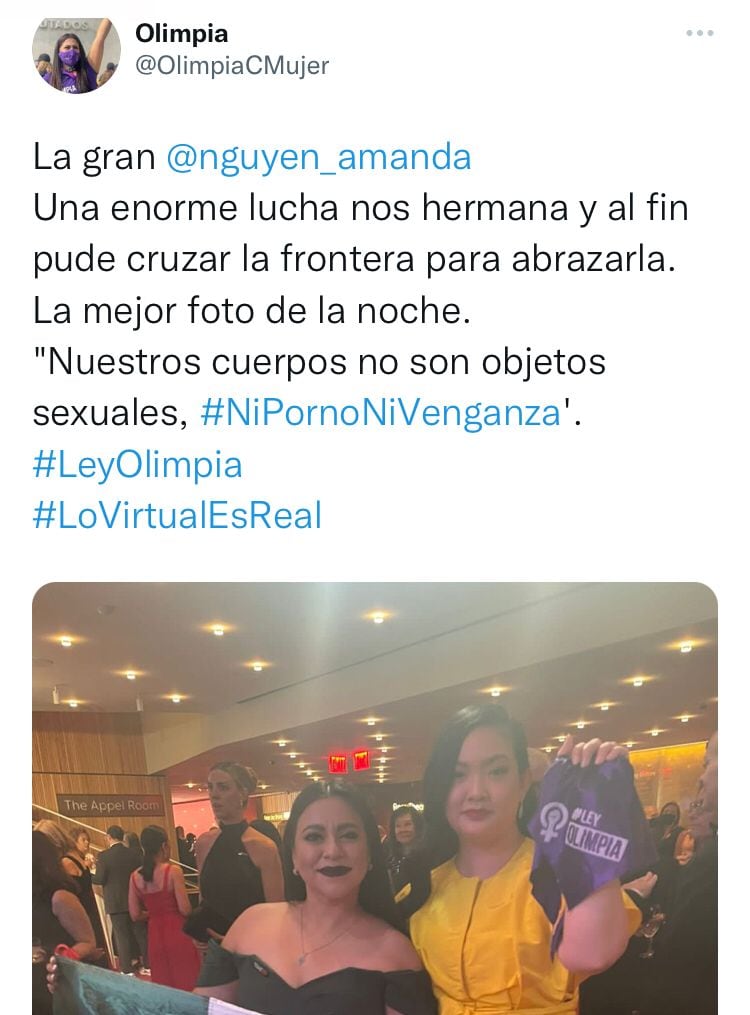
Task: Open the Olimpia display name profile
Action: [181, 34]
